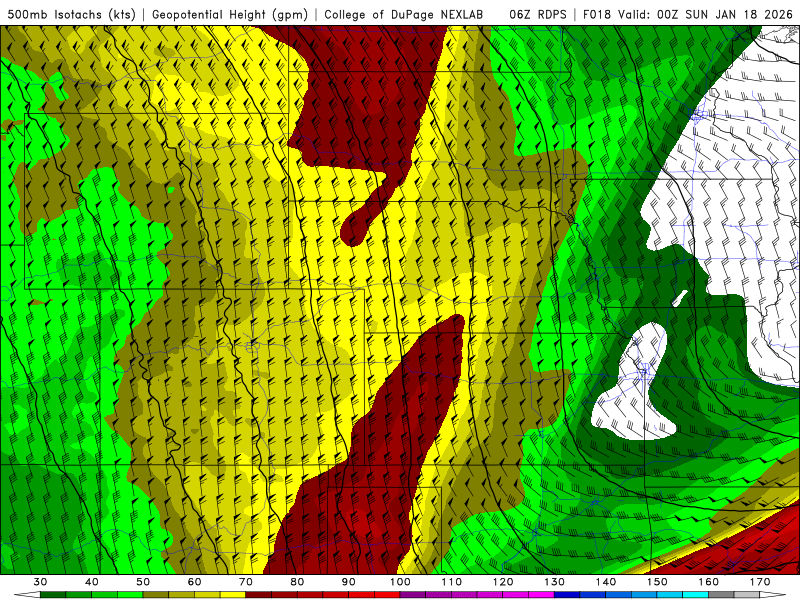
Task: Click the '30' label on the color scale
Action: 40,582
